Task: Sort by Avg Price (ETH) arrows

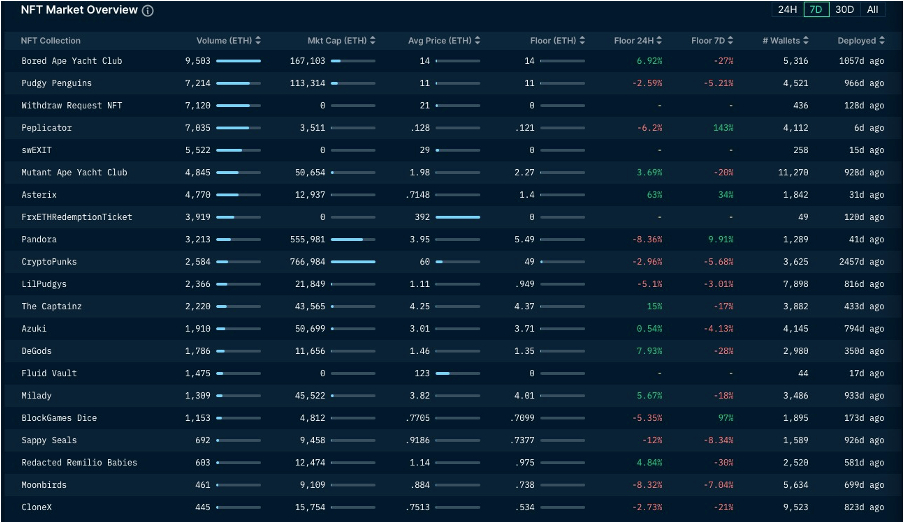Action: coord(478,41)
